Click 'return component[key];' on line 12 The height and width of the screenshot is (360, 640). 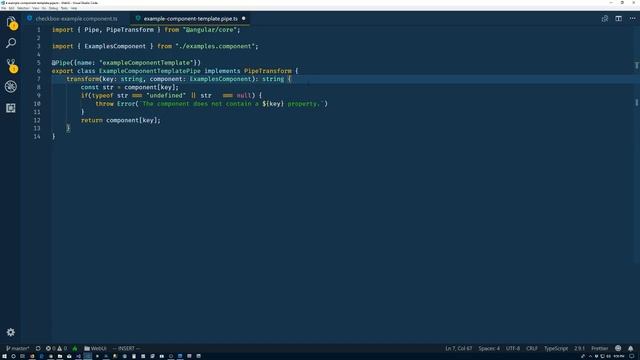point(121,120)
